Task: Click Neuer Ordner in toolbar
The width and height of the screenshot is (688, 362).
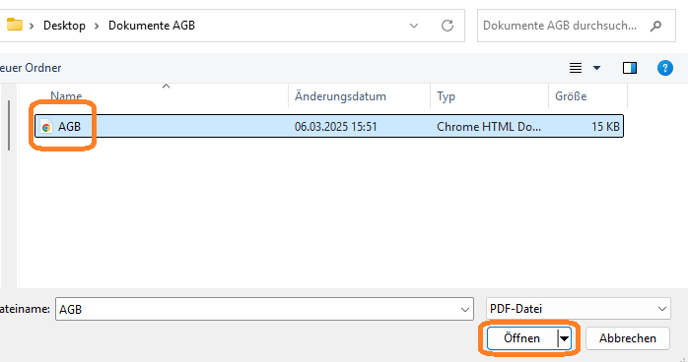Action: pos(30,68)
